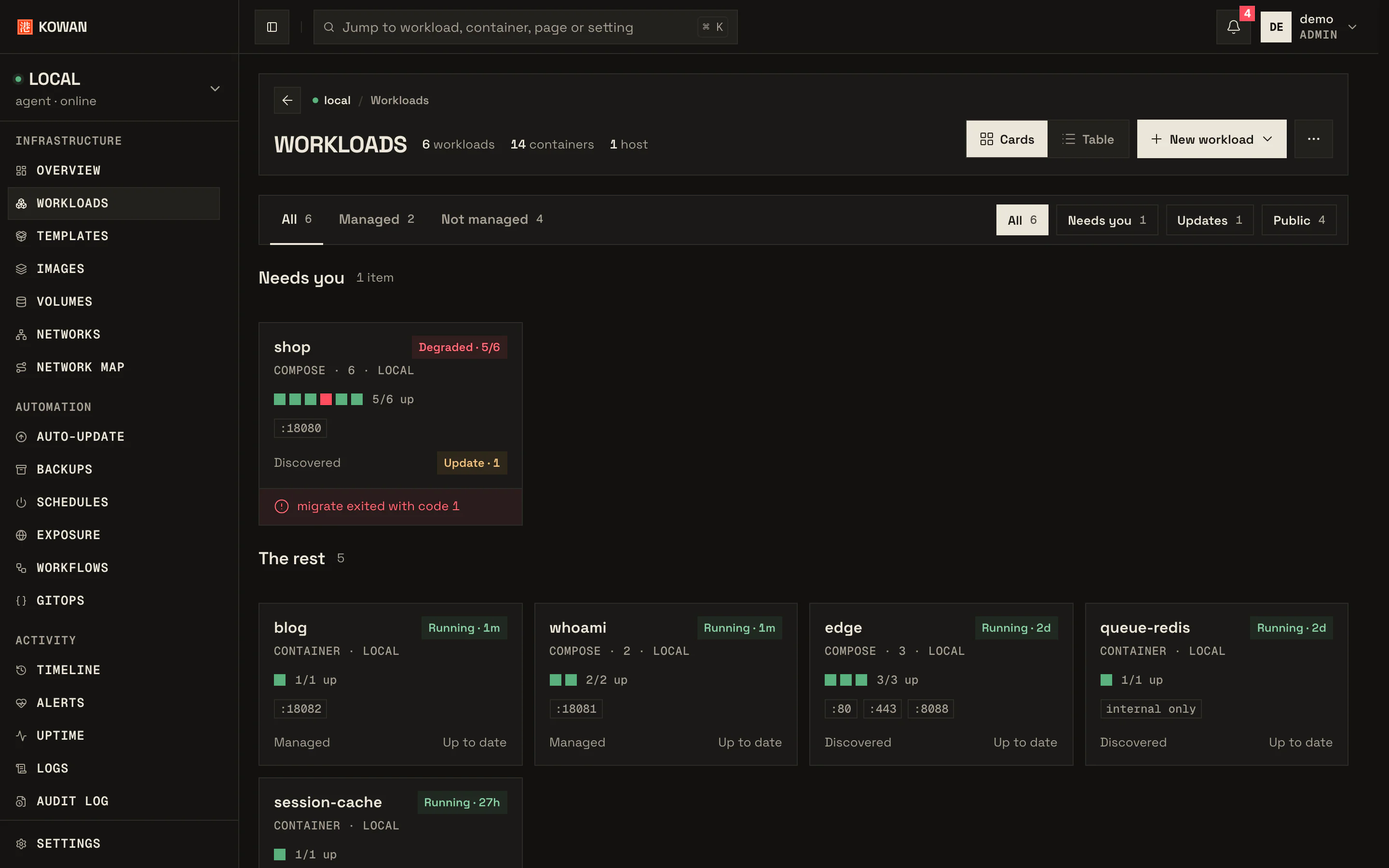Switch to Cards view
This screenshot has width=1389, height=868.
(1007, 139)
